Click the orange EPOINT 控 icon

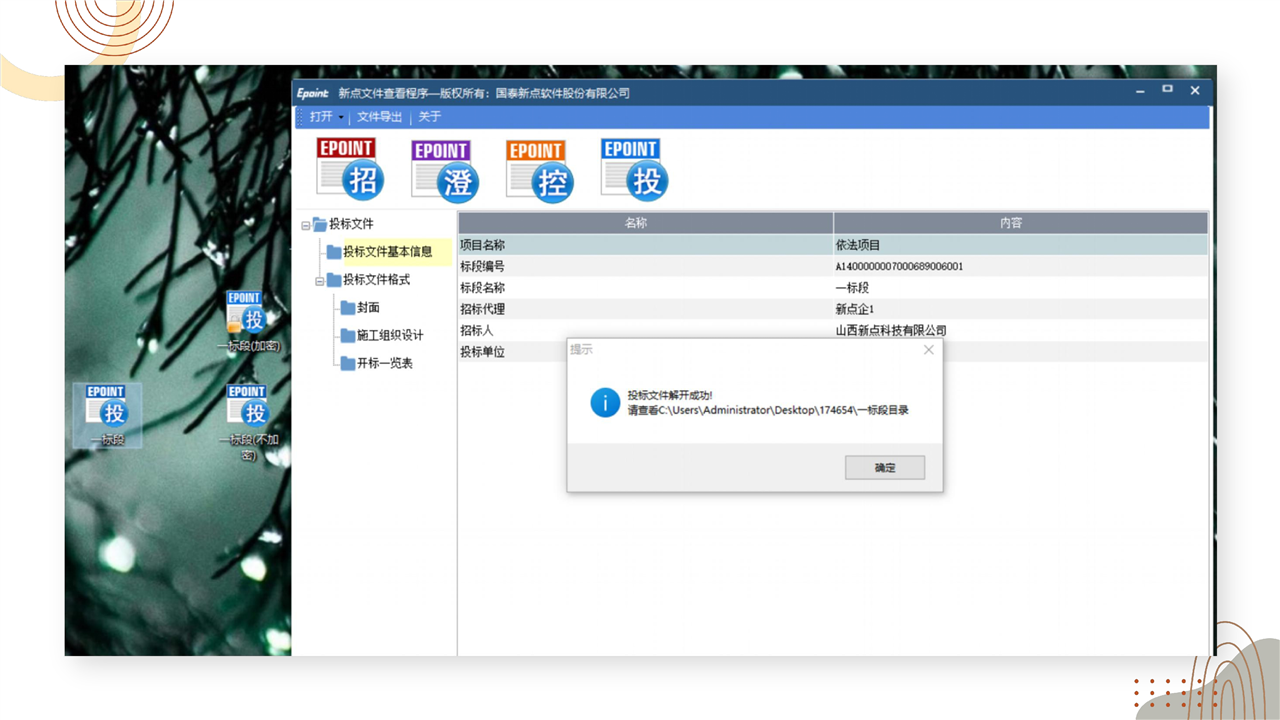click(x=540, y=170)
